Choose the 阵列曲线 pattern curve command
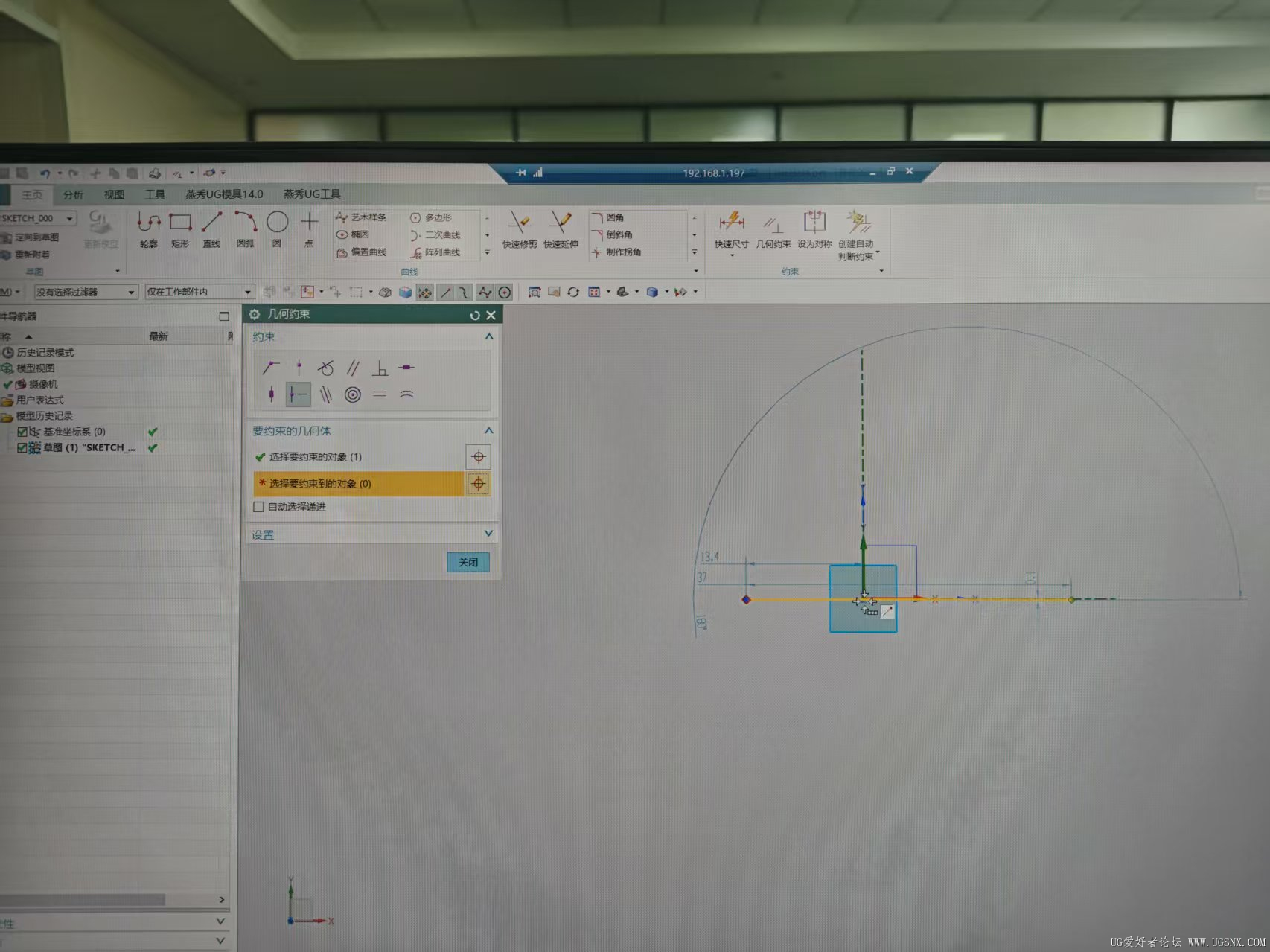The height and width of the screenshot is (952, 1270). pyautogui.click(x=435, y=252)
